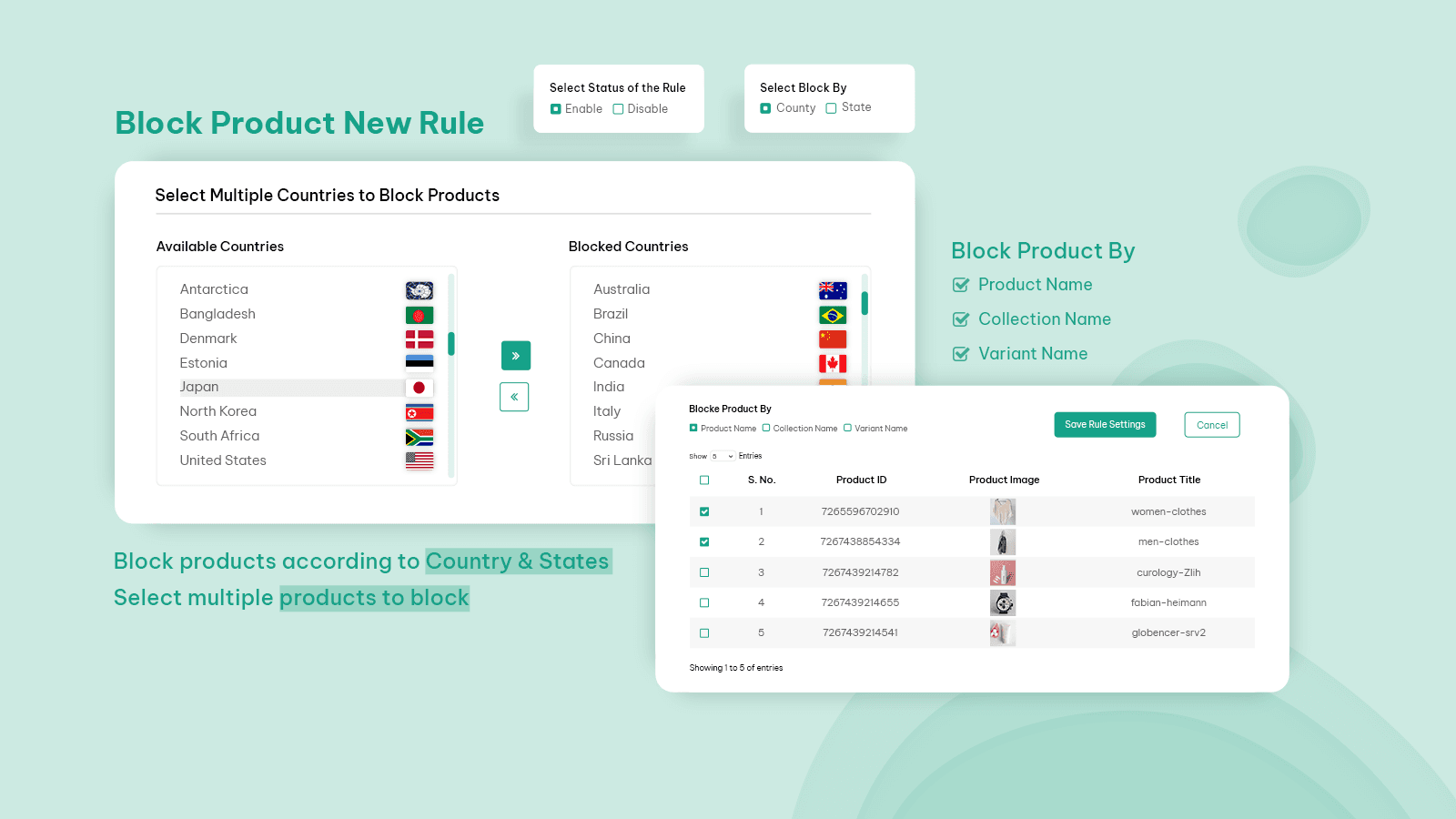Click the Brazil flag icon
1456x819 pixels.
[x=832, y=315]
